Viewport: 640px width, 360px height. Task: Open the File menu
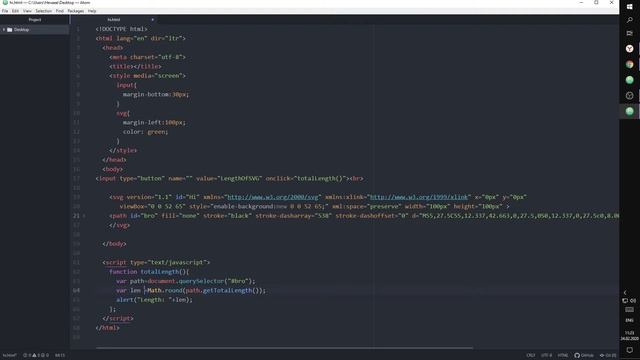point(5,11)
